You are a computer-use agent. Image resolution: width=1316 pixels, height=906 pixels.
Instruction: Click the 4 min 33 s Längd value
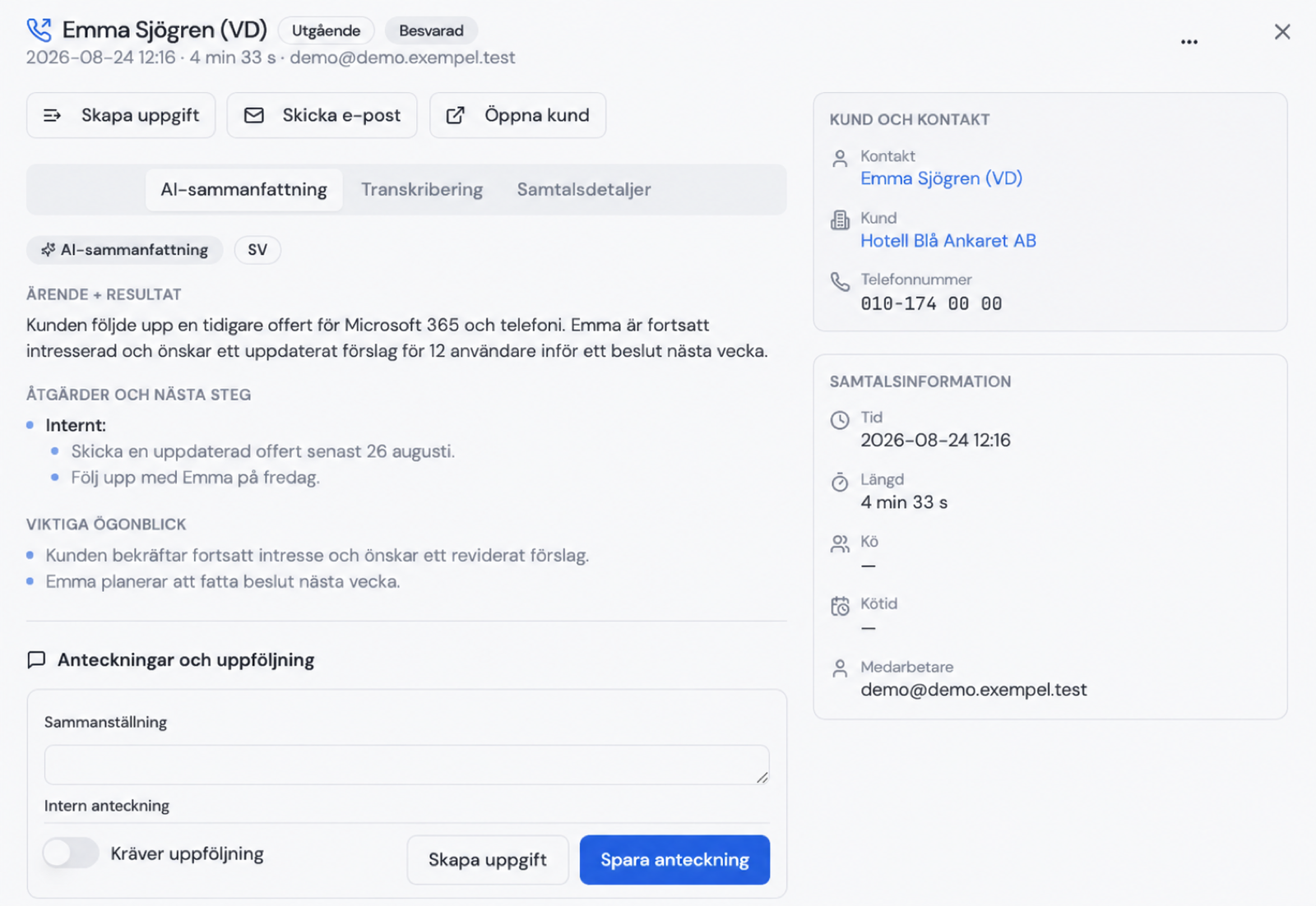coord(904,502)
